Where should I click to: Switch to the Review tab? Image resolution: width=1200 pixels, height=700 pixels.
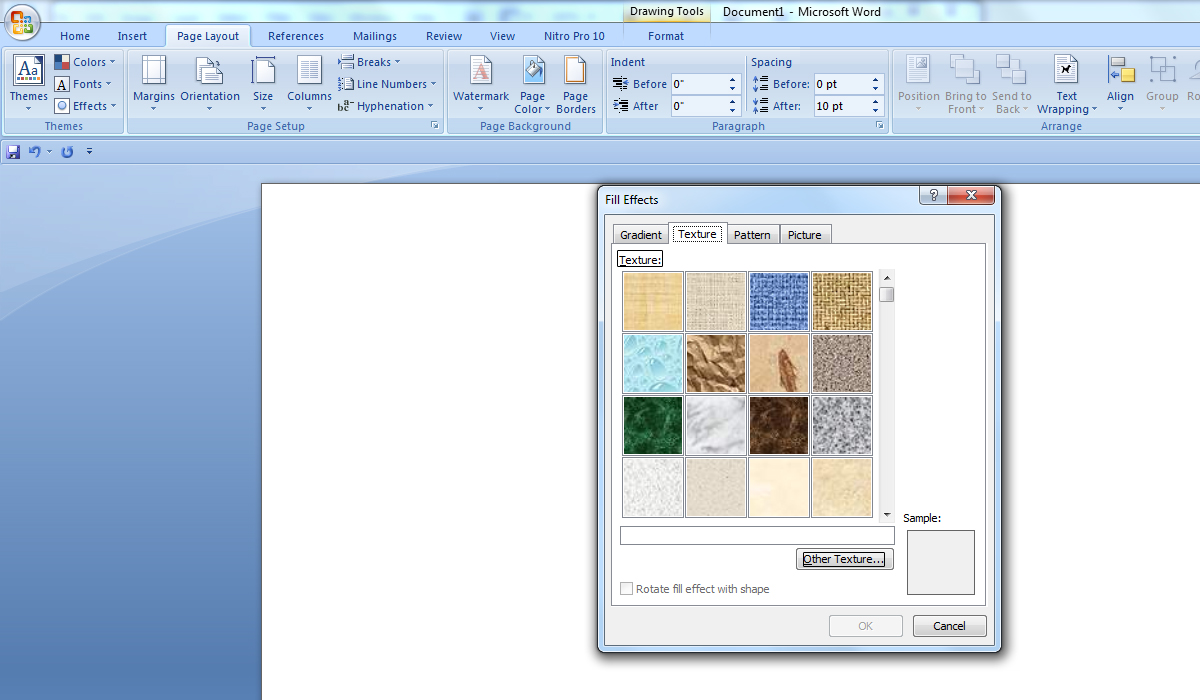pos(444,36)
